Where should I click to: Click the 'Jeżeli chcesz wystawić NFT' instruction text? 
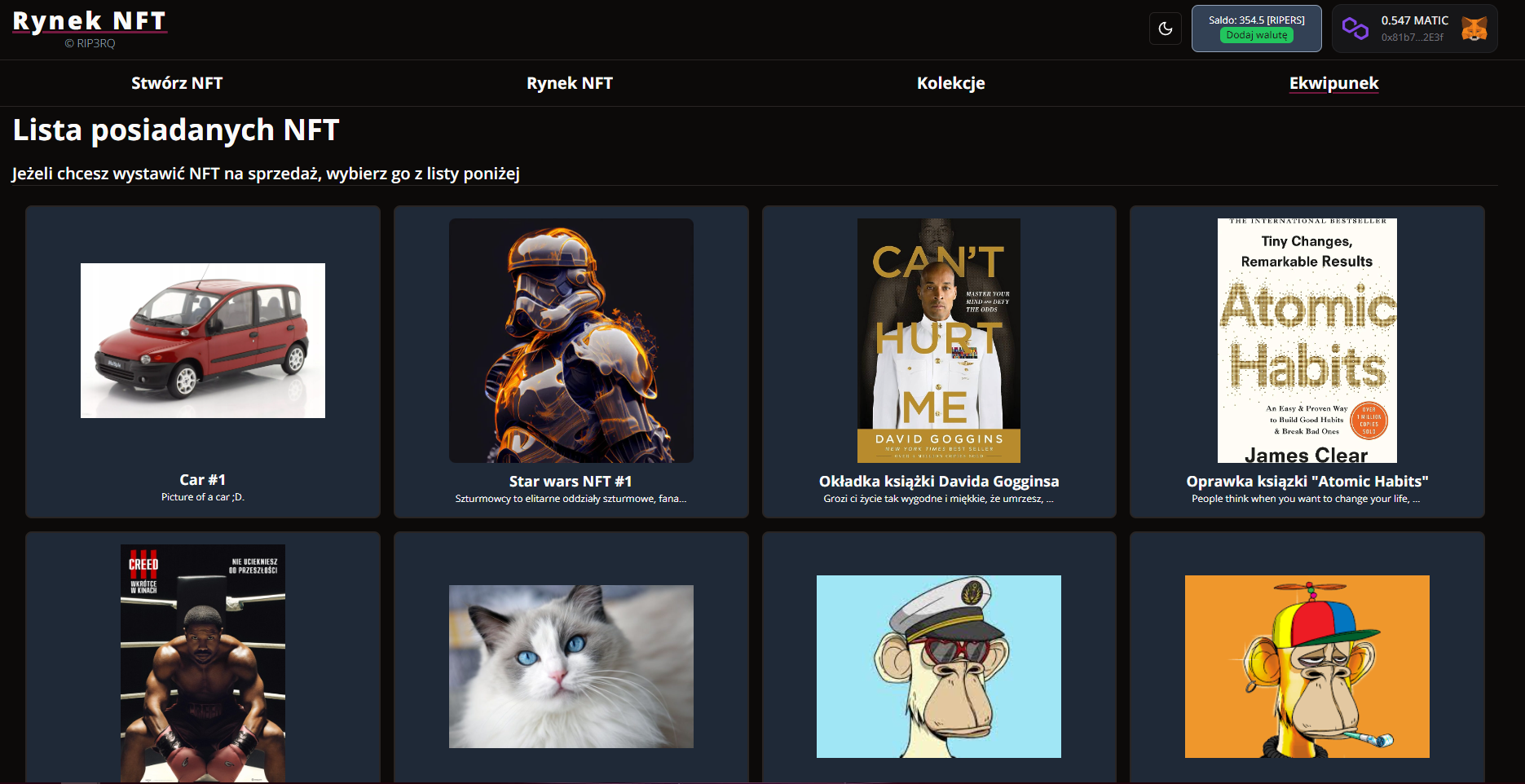point(266,174)
